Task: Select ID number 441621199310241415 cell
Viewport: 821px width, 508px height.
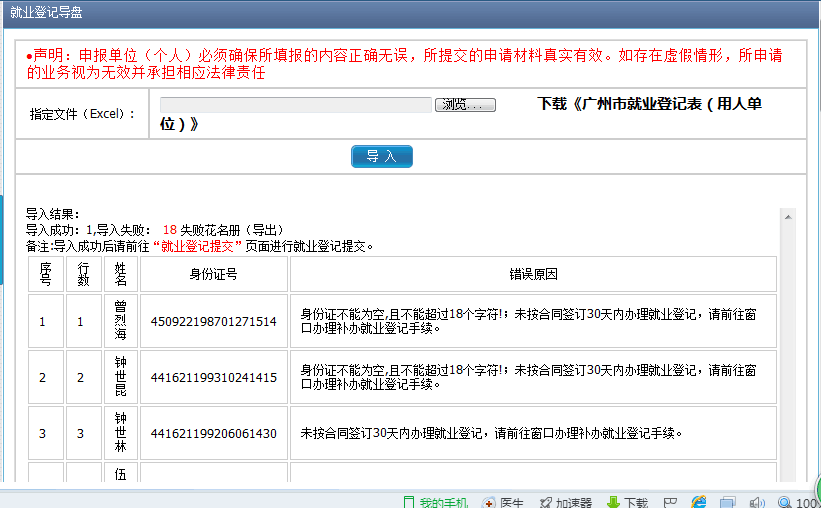Action: pos(213,378)
